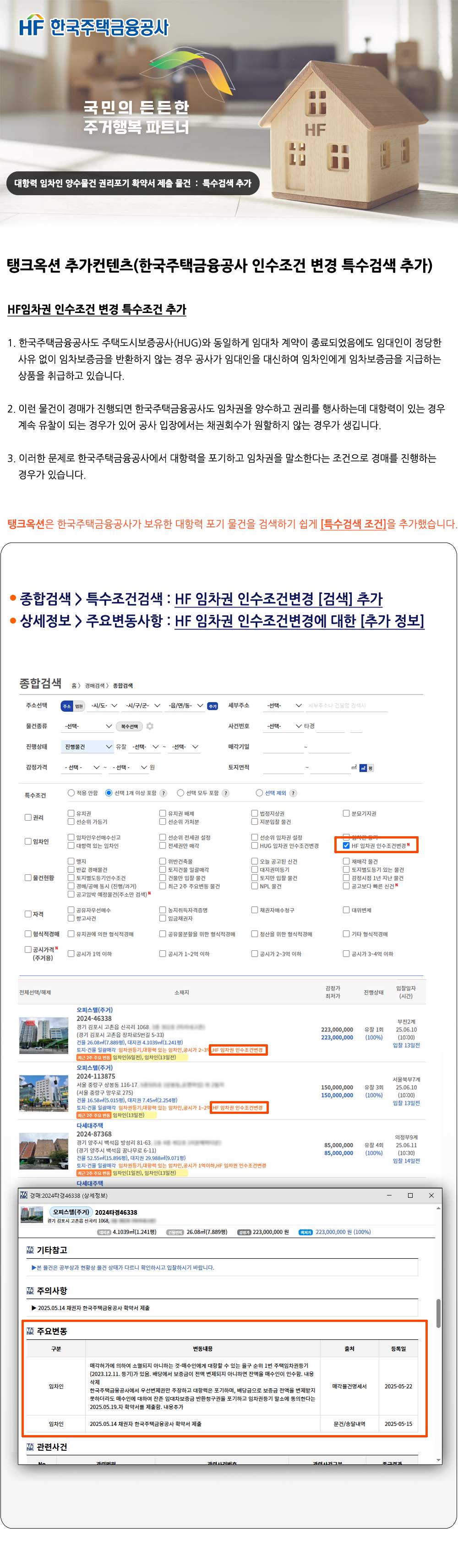The width and height of the screenshot is (458, 1568).
Task: Select the 선택 제외 radio option
Action: (260, 793)
